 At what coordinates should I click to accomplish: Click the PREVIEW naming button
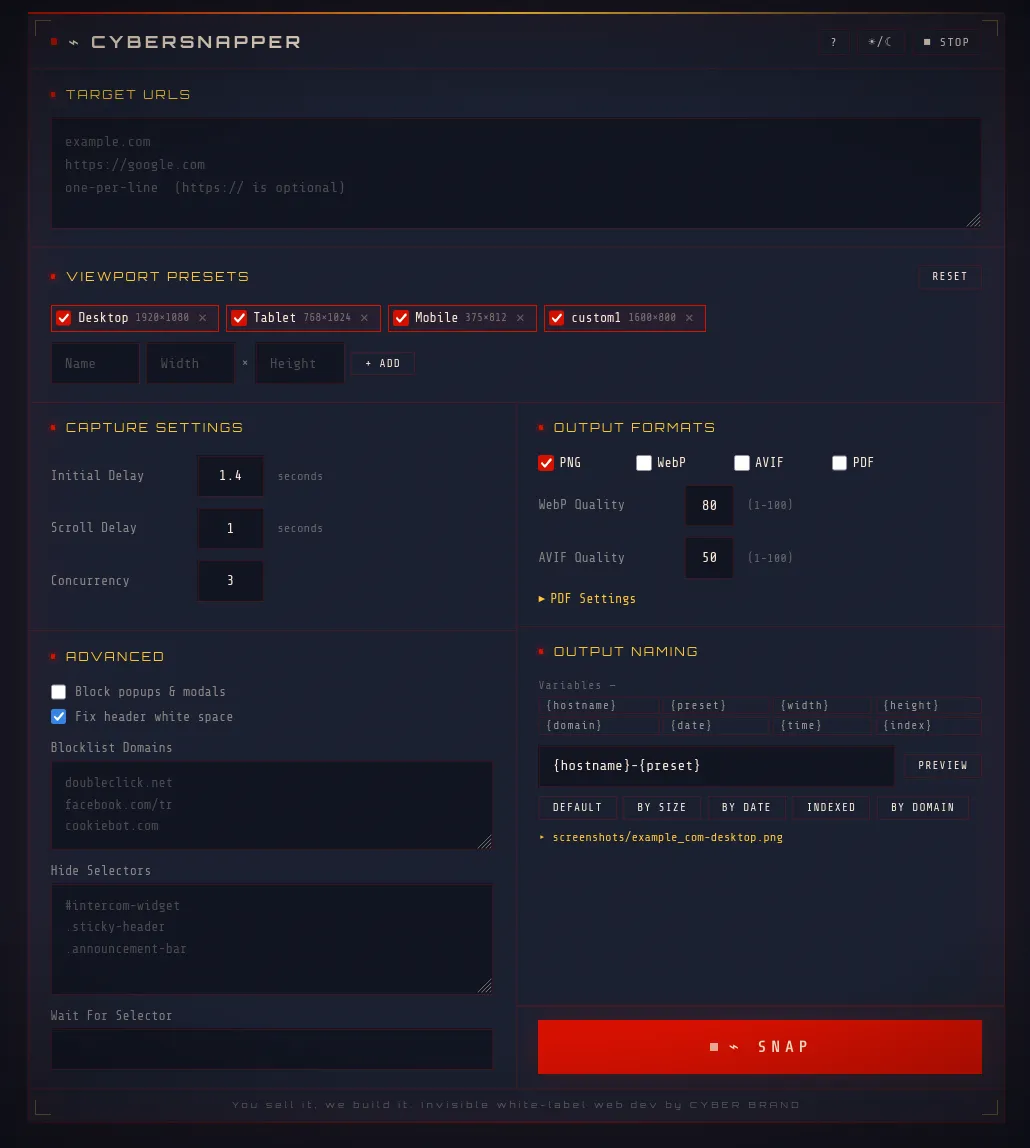pyautogui.click(x=943, y=765)
